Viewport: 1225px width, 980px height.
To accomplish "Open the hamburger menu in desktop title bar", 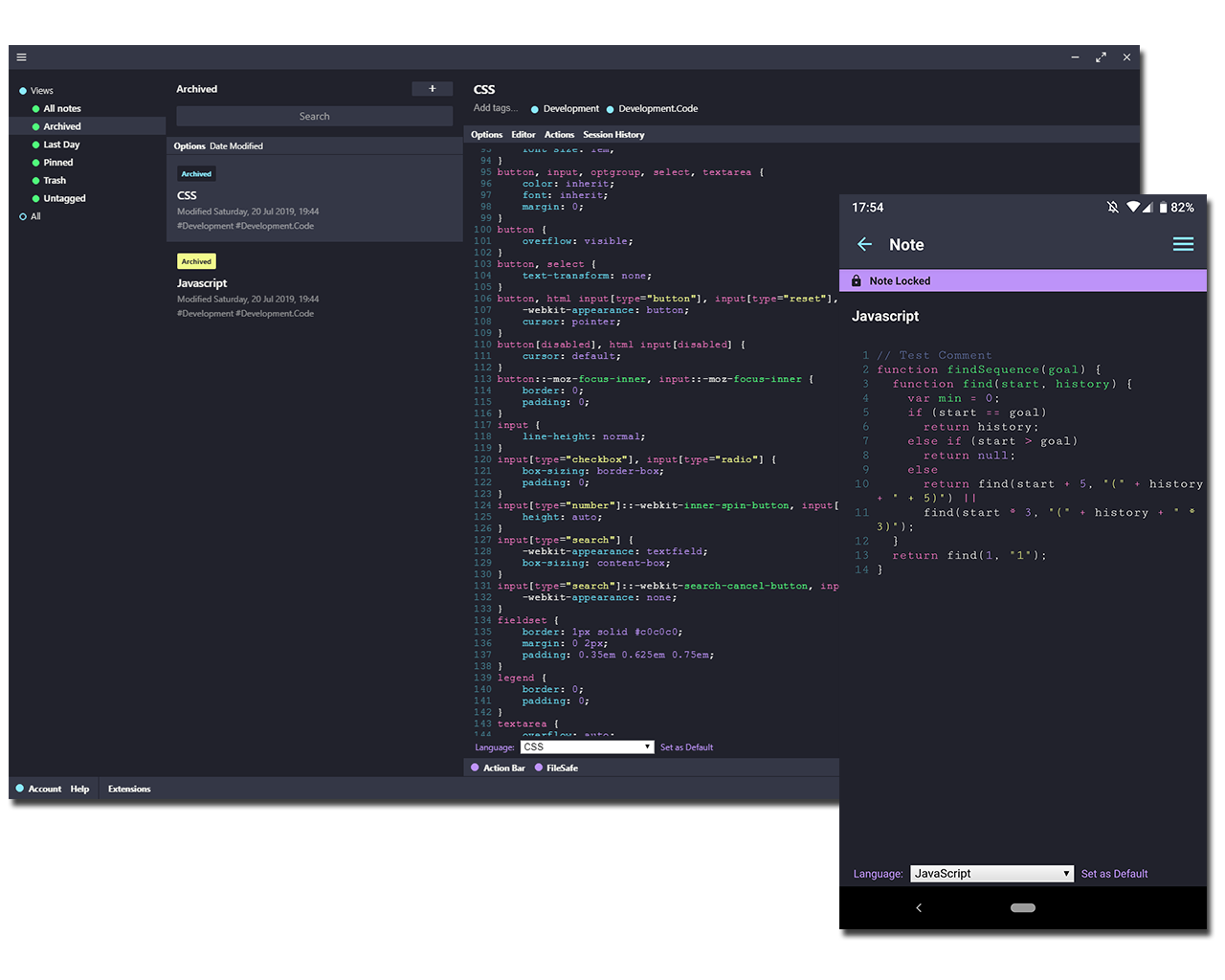I will (x=21, y=57).
